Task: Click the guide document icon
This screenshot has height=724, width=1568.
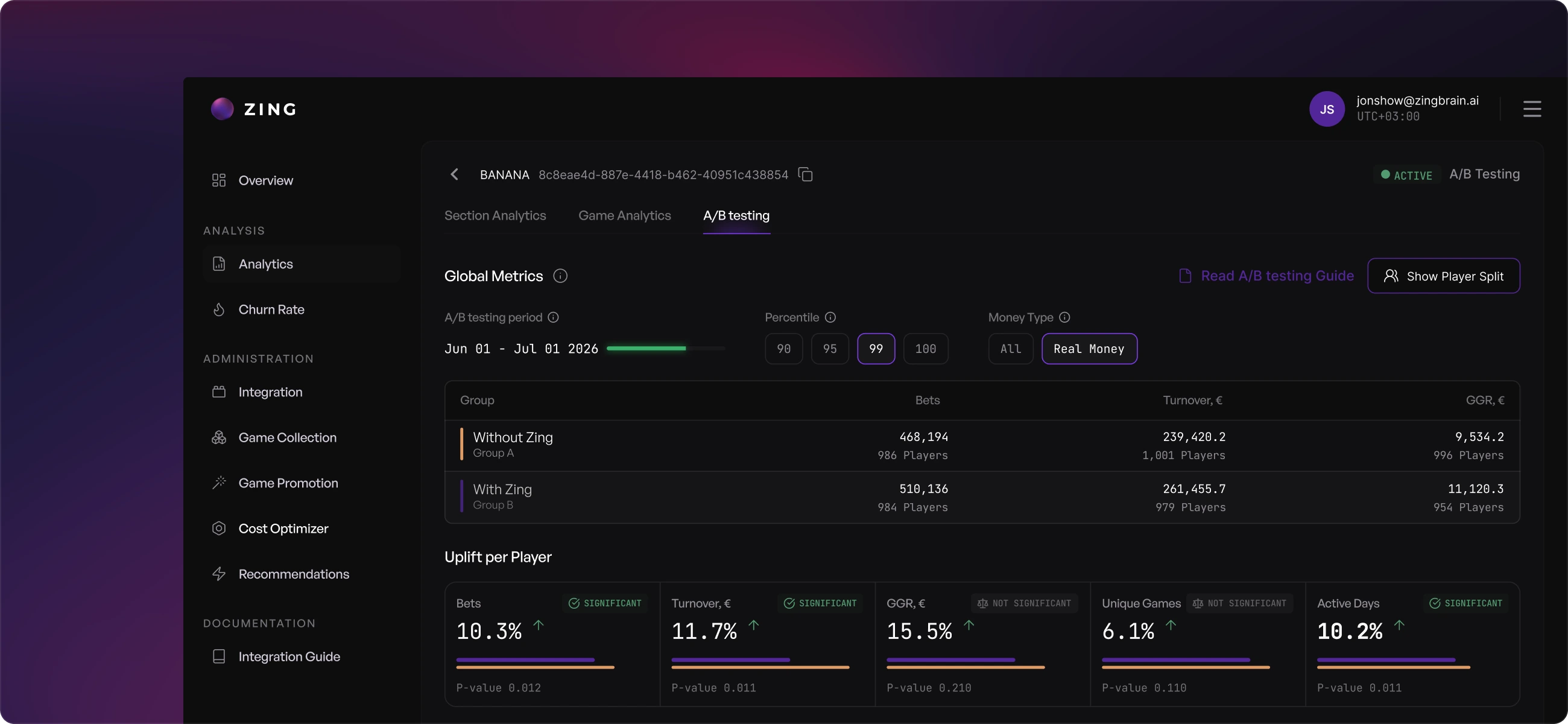Action: pos(1184,276)
